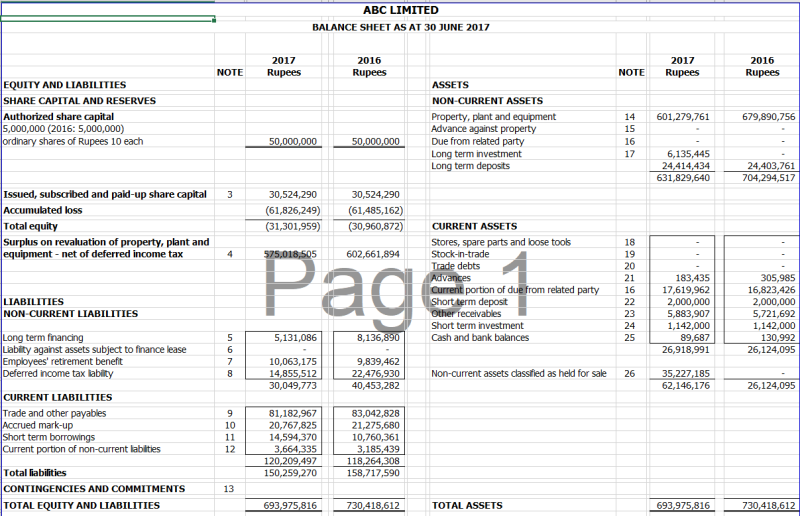Click the current liabilities subtotal 120,209,497
The height and width of the screenshot is (516, 800).
290,461
